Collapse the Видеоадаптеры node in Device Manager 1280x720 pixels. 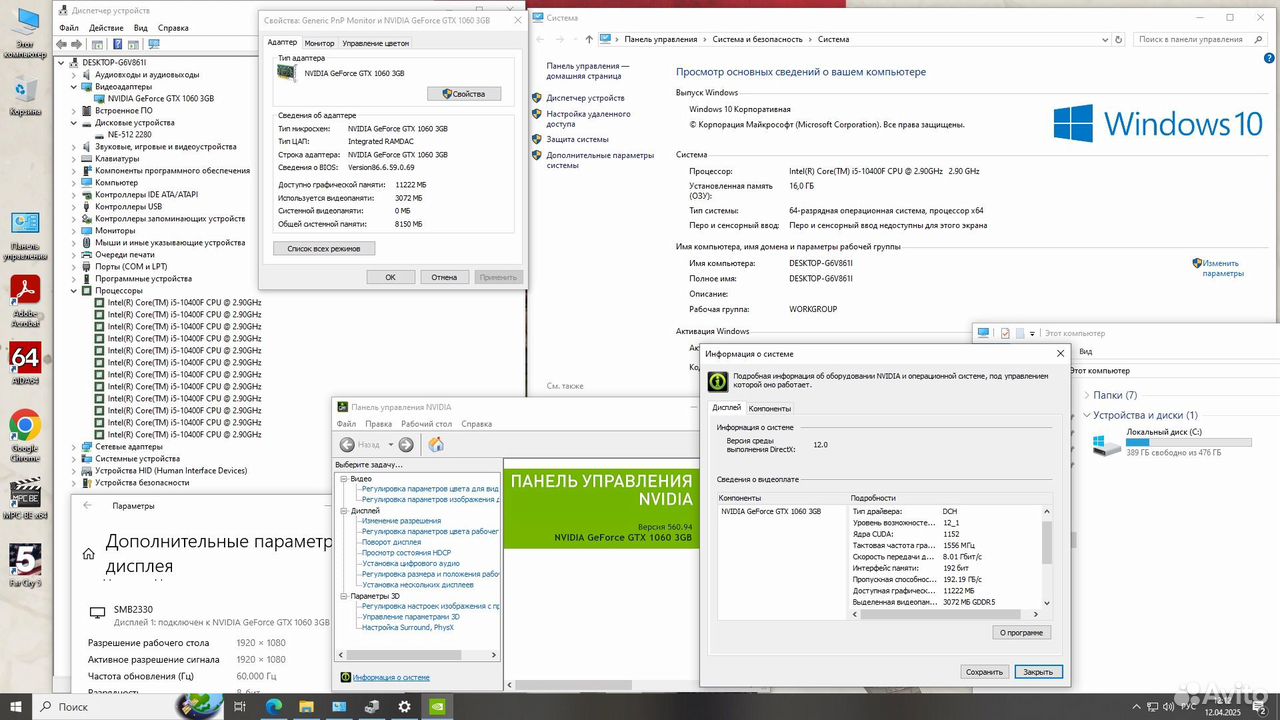click(x=73, y=87)
